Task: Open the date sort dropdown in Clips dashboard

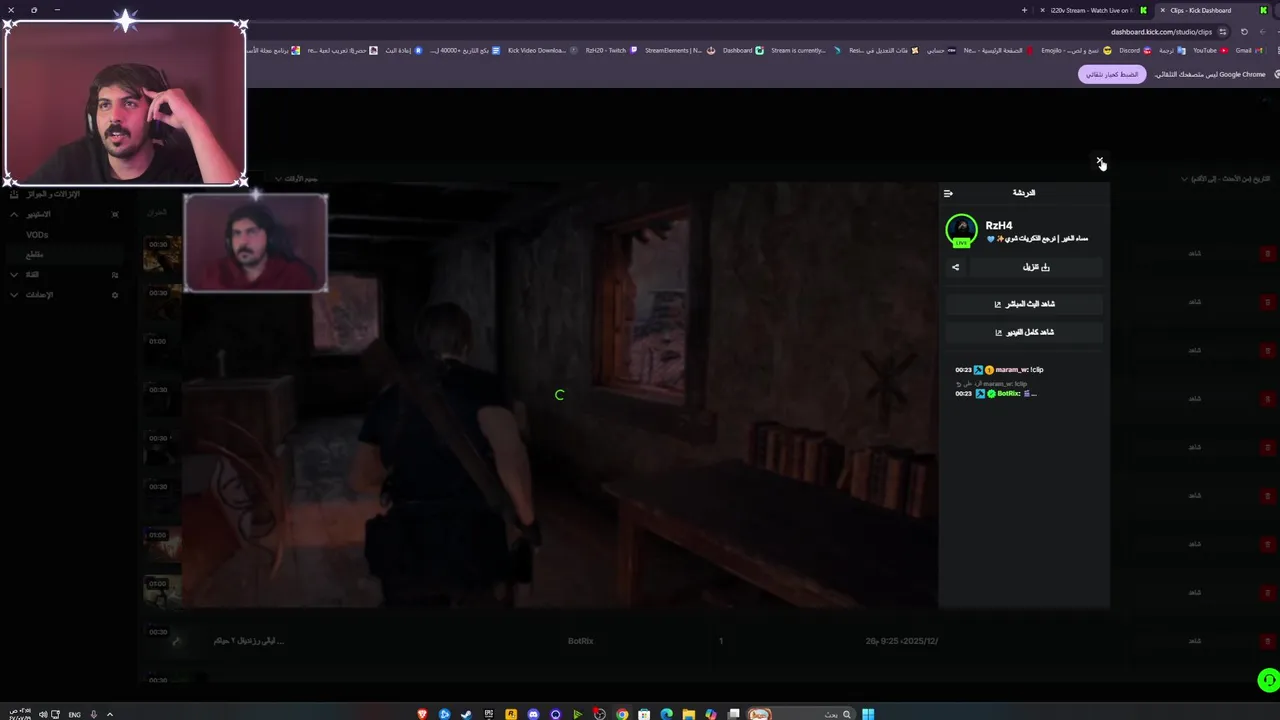Action: coord(1226,179)
